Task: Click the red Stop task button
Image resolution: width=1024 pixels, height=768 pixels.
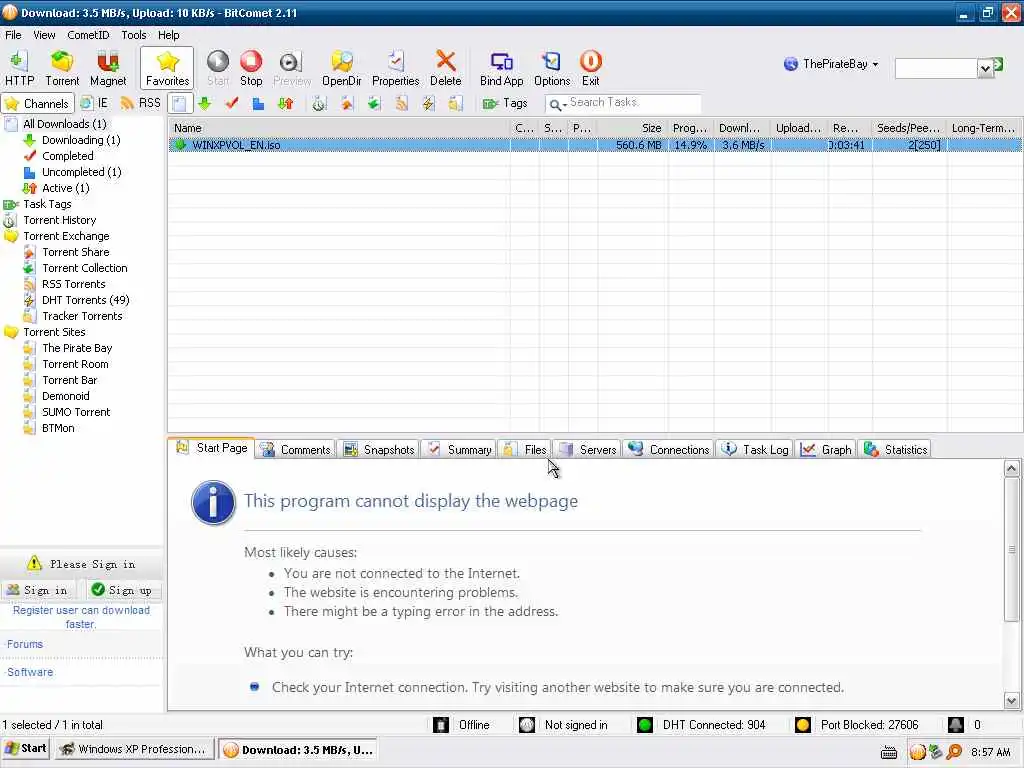Action: (x=251, y=69)
